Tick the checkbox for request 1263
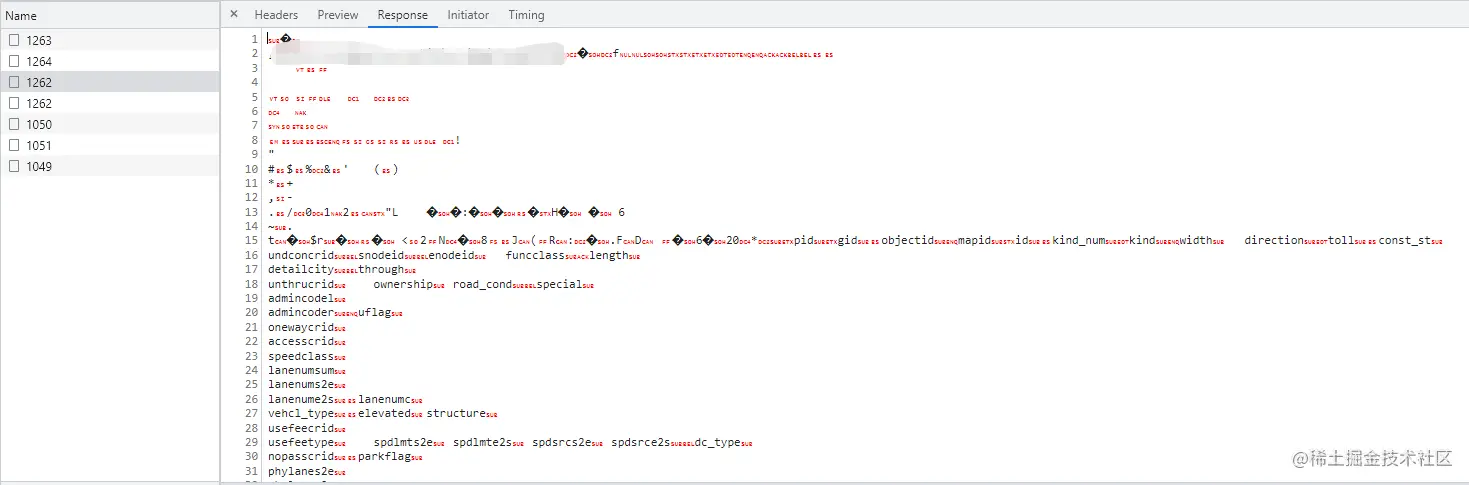The height and width of the screenshot is (485, 1469). [14, 40]
